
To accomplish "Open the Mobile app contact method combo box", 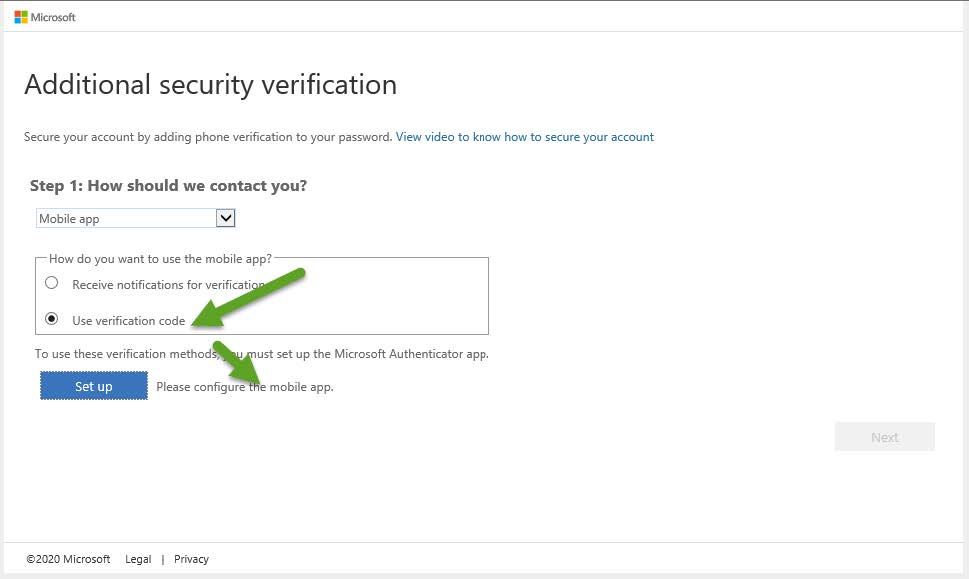I will [135, 218].
